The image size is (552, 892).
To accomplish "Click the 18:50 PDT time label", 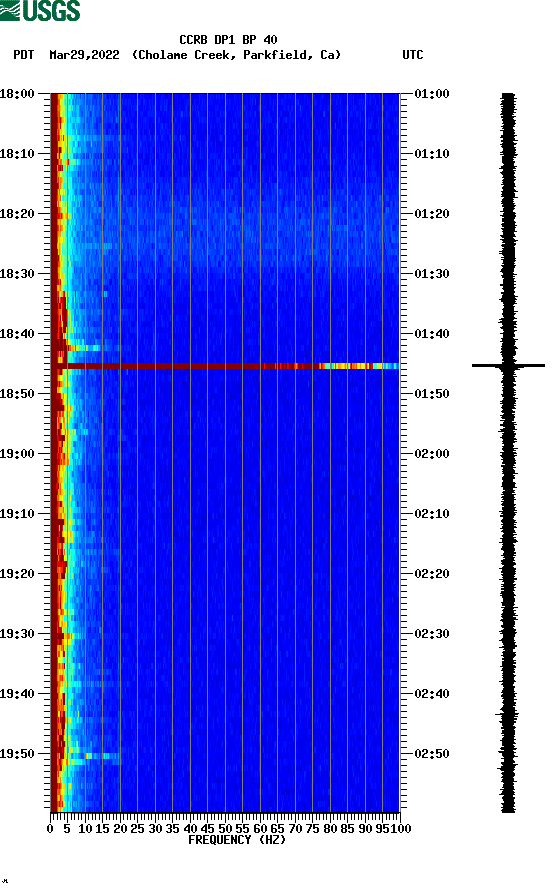I will point(17,394).
